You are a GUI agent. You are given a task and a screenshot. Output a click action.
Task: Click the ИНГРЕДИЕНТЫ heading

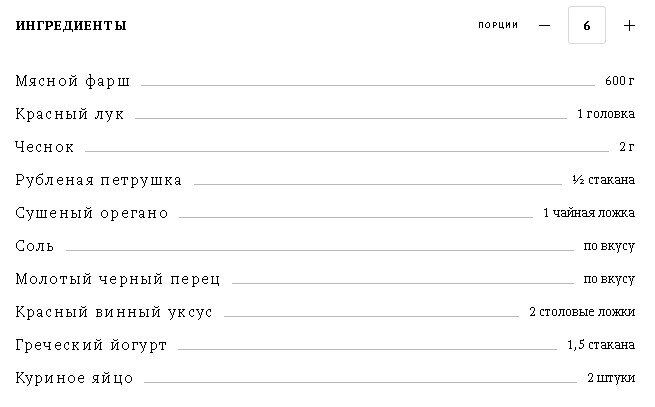pos(71,26)
